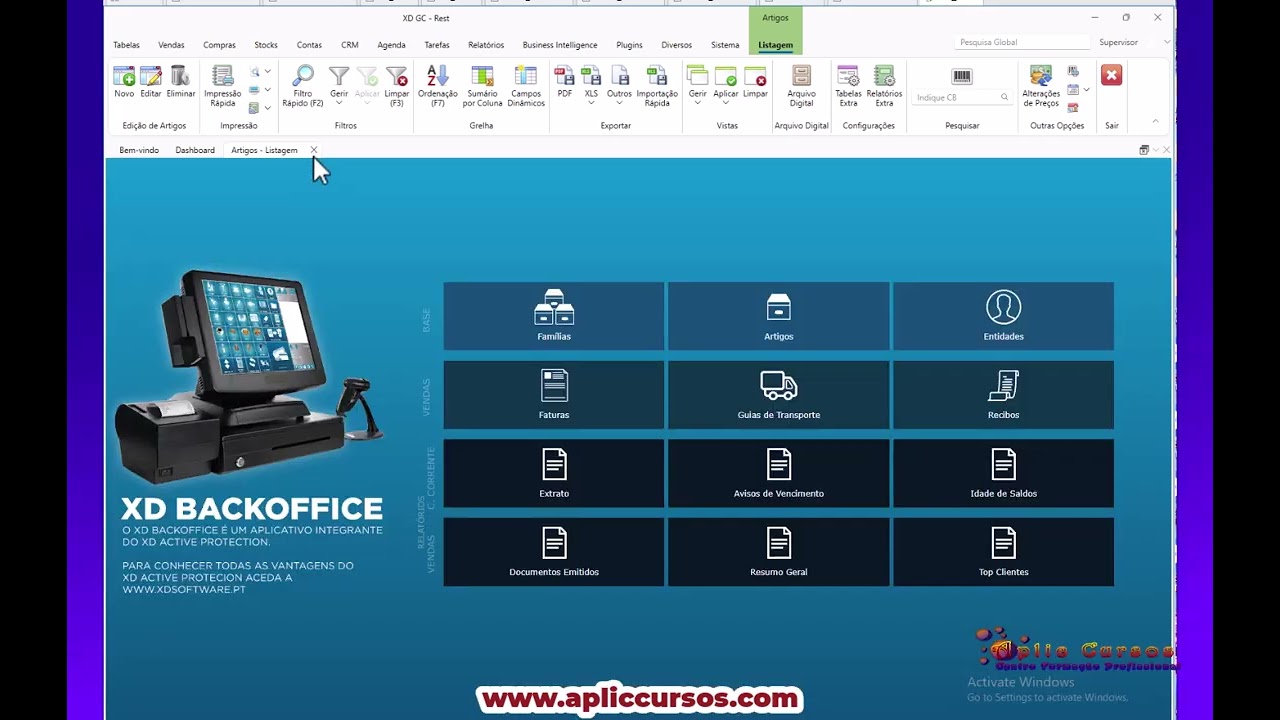
Task: Click the barcode search icon
Action: [x=962, y=76]
